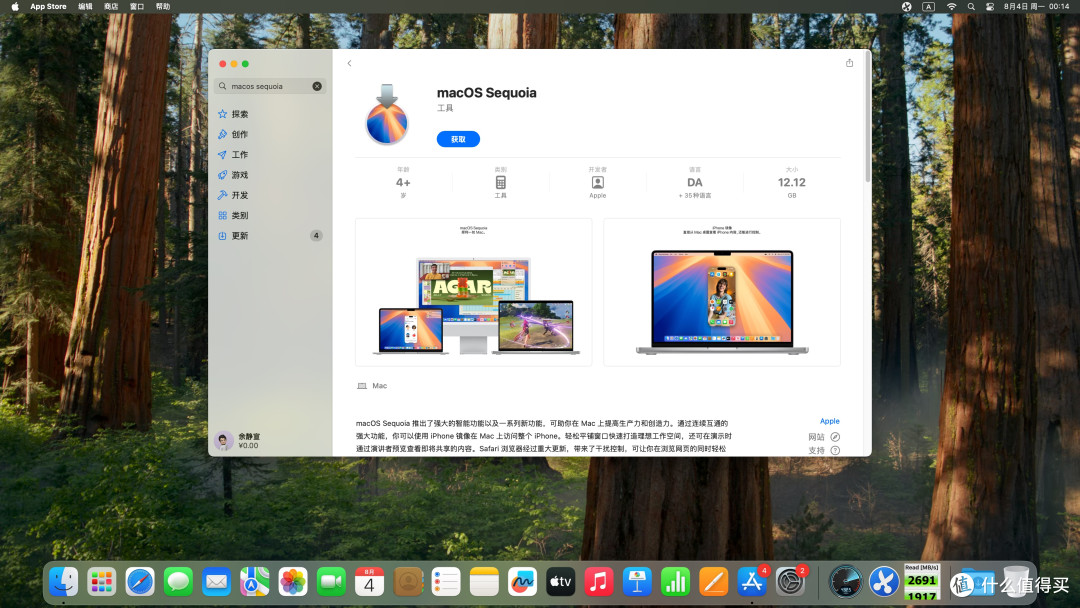Image resolution: width=1080 pixels, height=608 pixels.
Task: Open Apple TV from the Dock
Action: pos(561,582)
